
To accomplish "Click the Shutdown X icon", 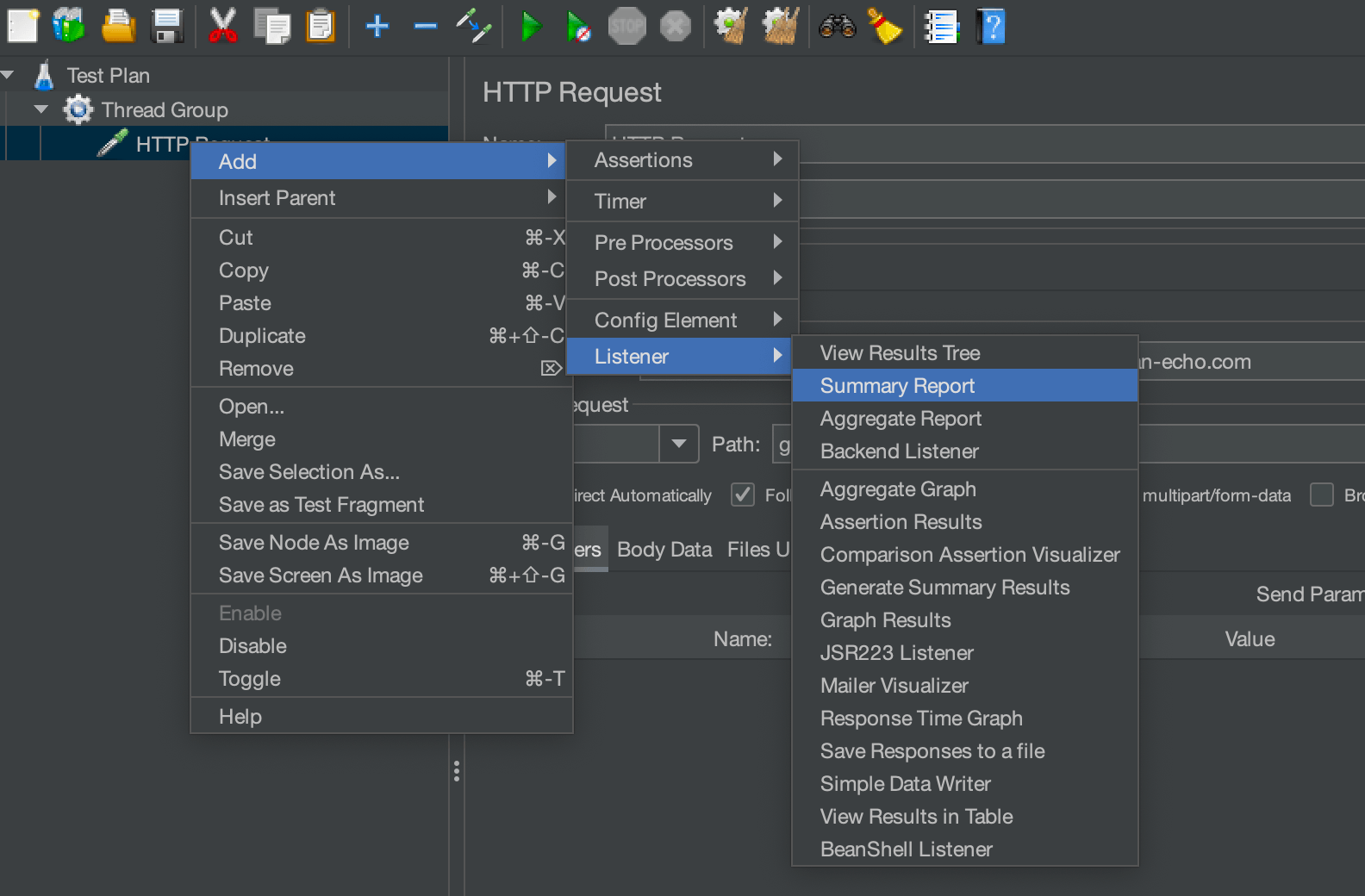I will click(676, 26).
